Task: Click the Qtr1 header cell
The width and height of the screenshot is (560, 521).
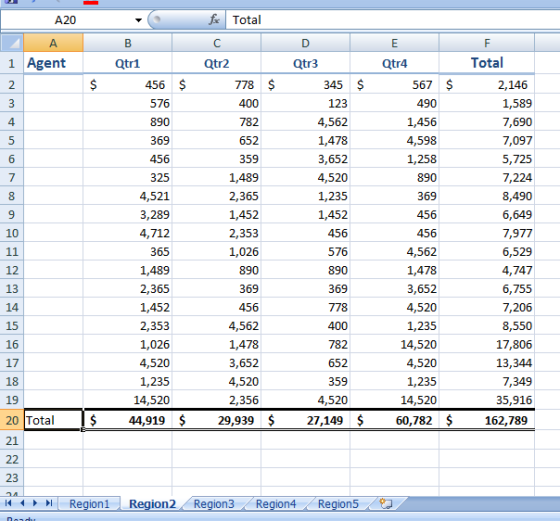Action: pyautogui.click(x=128, y=63)
